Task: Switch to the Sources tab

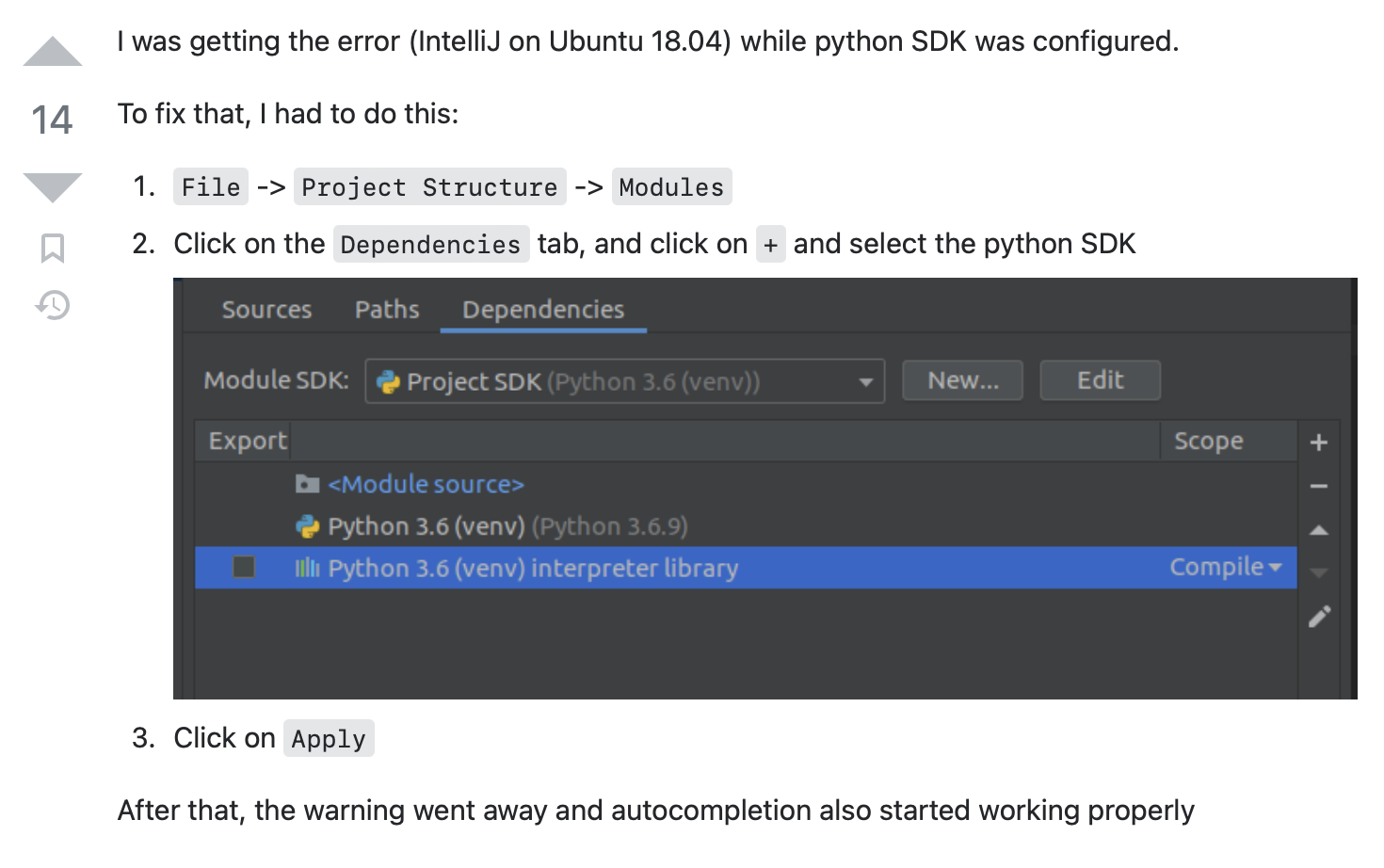Action: tap(266, 310)
